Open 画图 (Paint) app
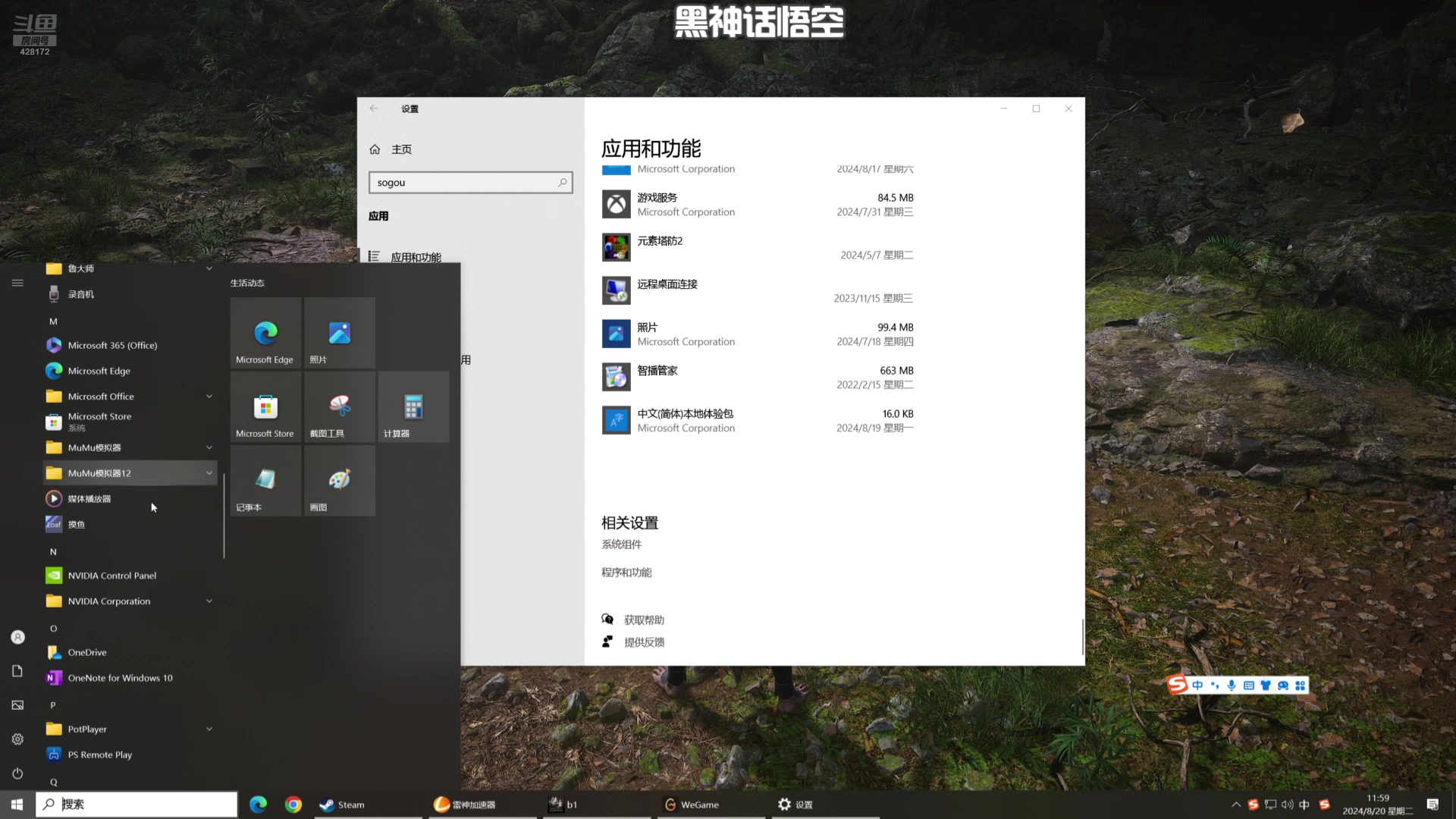The width and height of the screenshot is (1456, 819). click(x=339, y=484)
